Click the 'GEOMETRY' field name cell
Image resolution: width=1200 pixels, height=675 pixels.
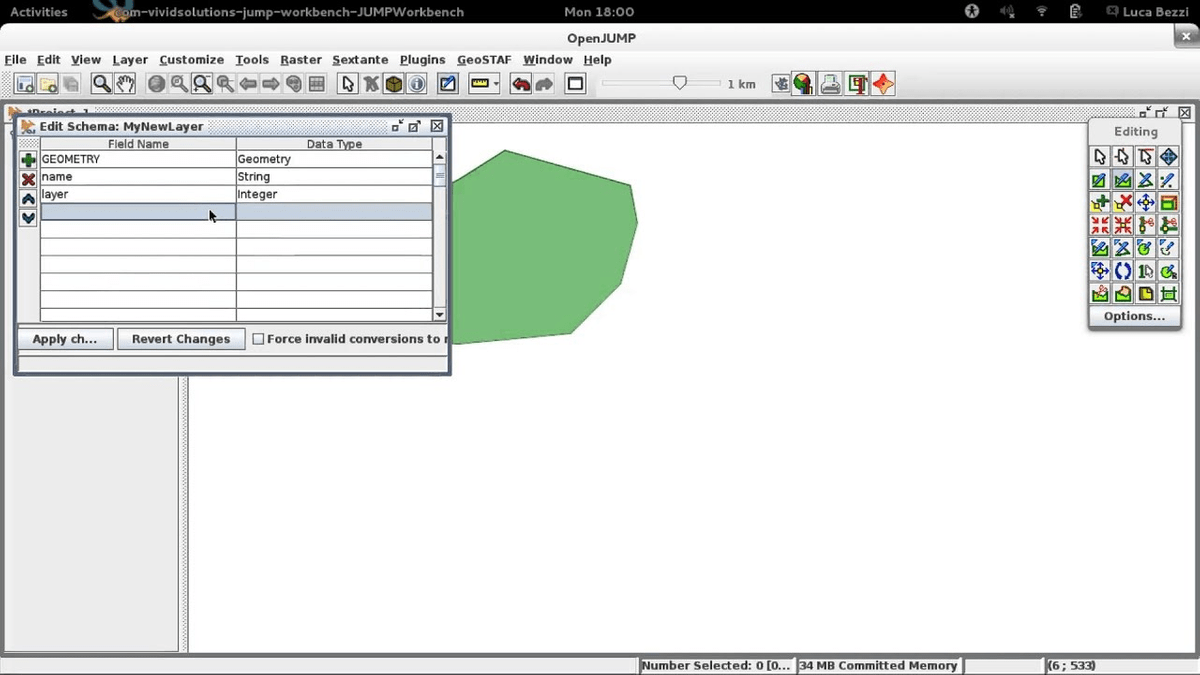[138, 159]
